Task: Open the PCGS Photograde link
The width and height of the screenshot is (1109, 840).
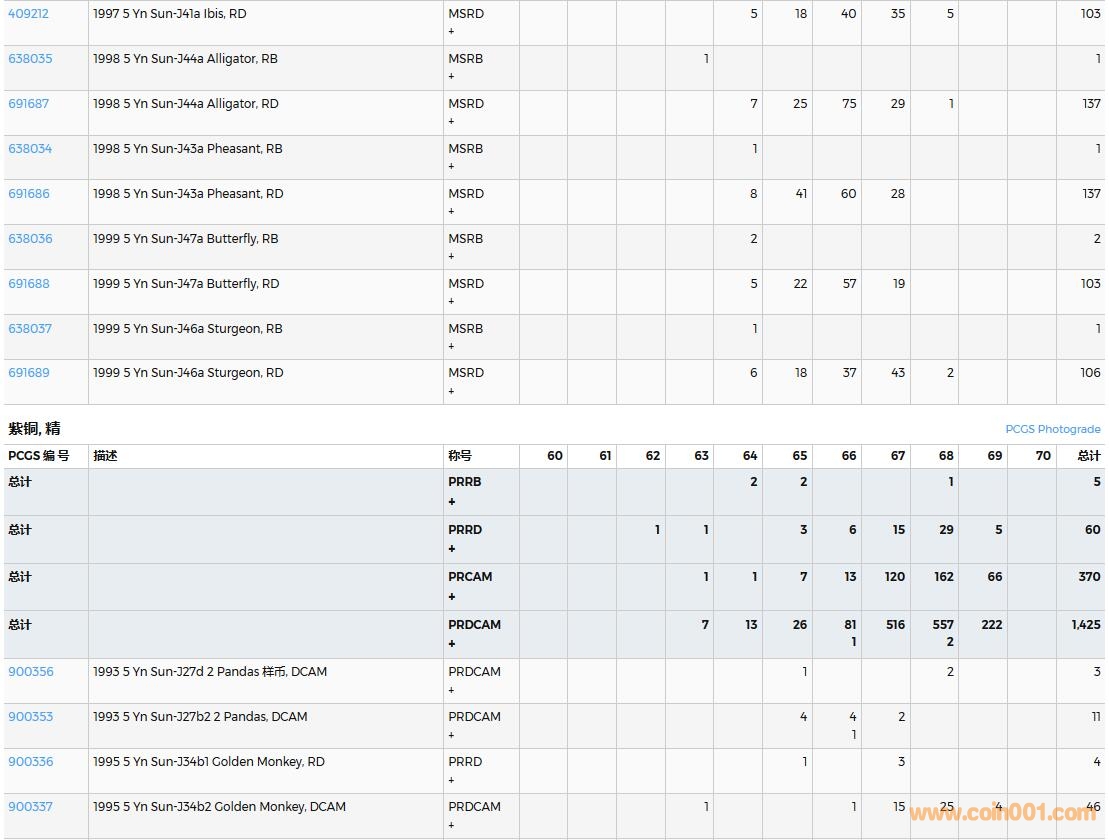Action: (x=1052, y=429)
